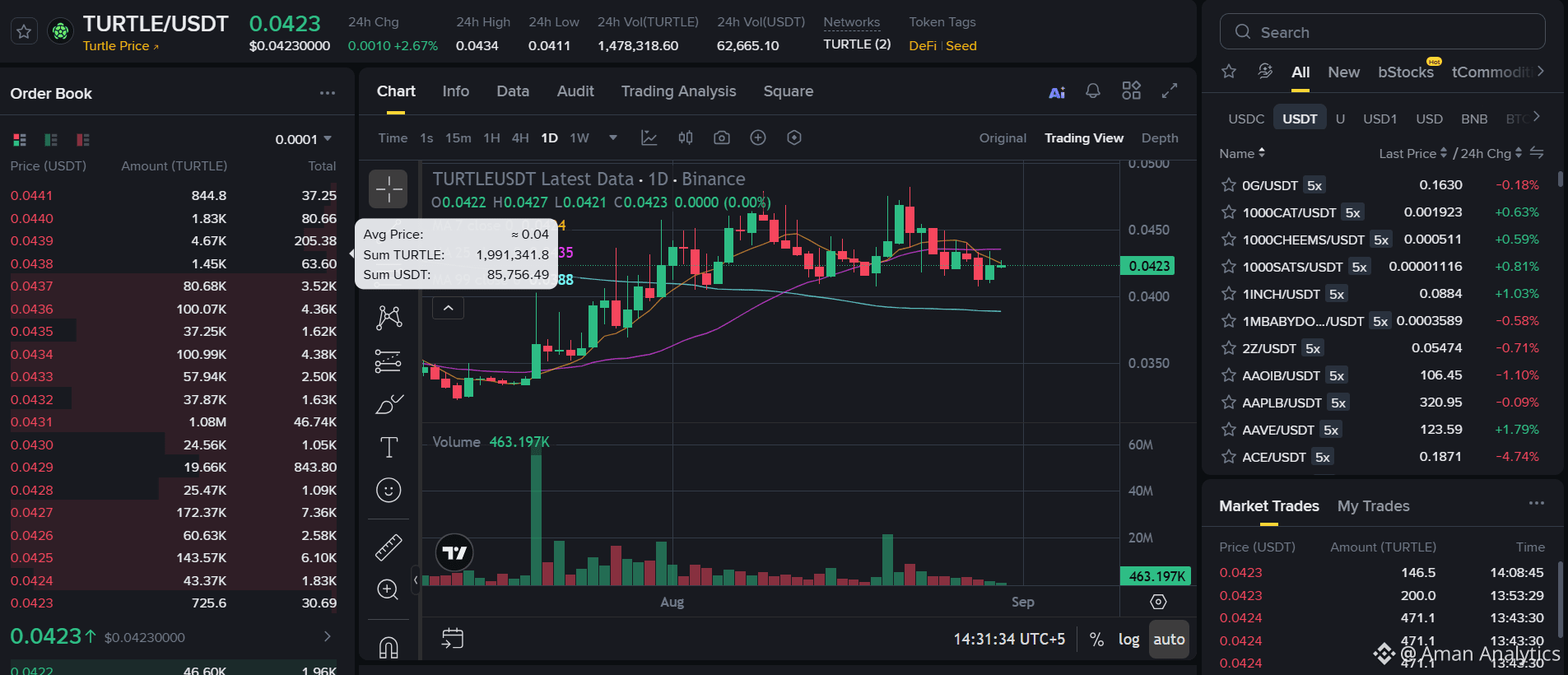Open the AI assistant icon
This screenshot has height=675, width=1568.
click(x=1057, y=92)
